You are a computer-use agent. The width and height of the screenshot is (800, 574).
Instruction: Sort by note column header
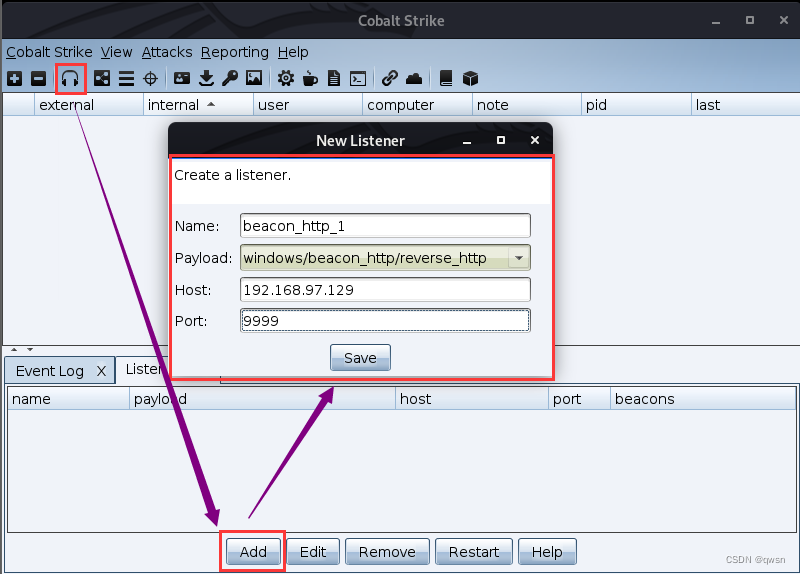[x=527, y=105]
